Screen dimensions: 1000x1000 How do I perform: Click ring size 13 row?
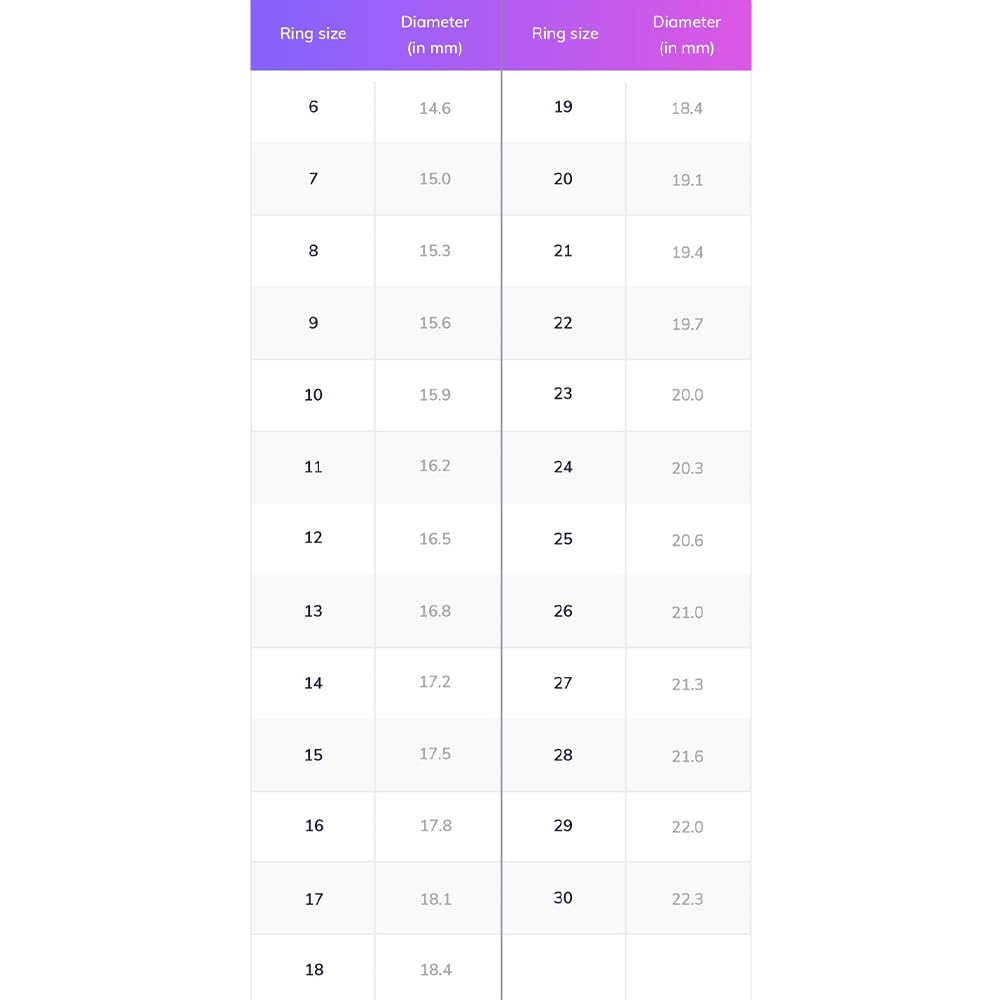pyautogui.click(x=313, y=611)
